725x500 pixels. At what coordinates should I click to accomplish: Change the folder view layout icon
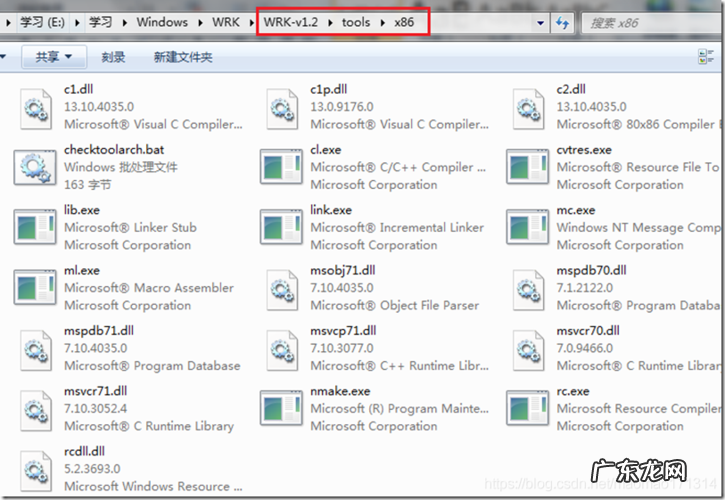(705, 57)
